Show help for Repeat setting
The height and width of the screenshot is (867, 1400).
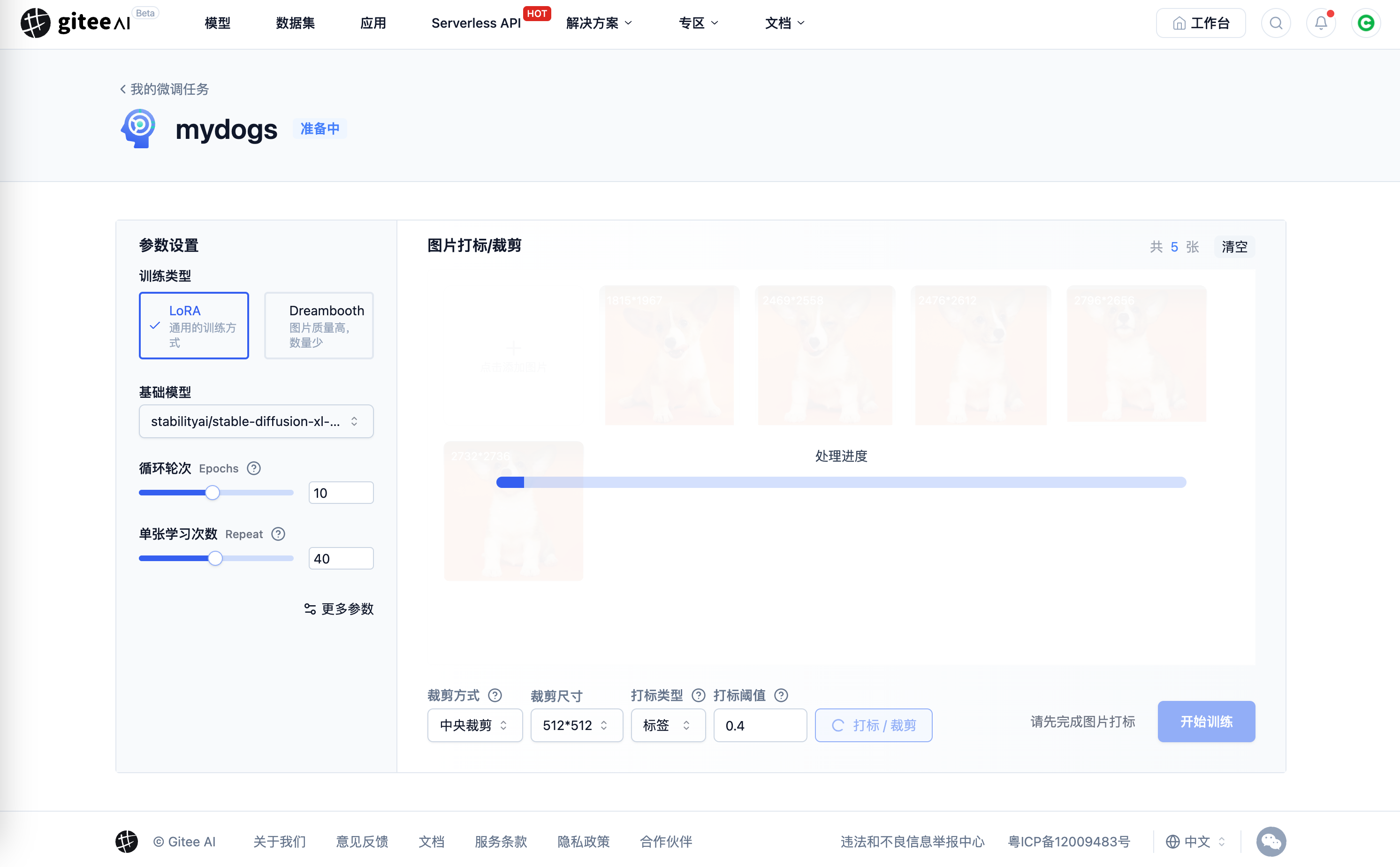click(278, 534)
